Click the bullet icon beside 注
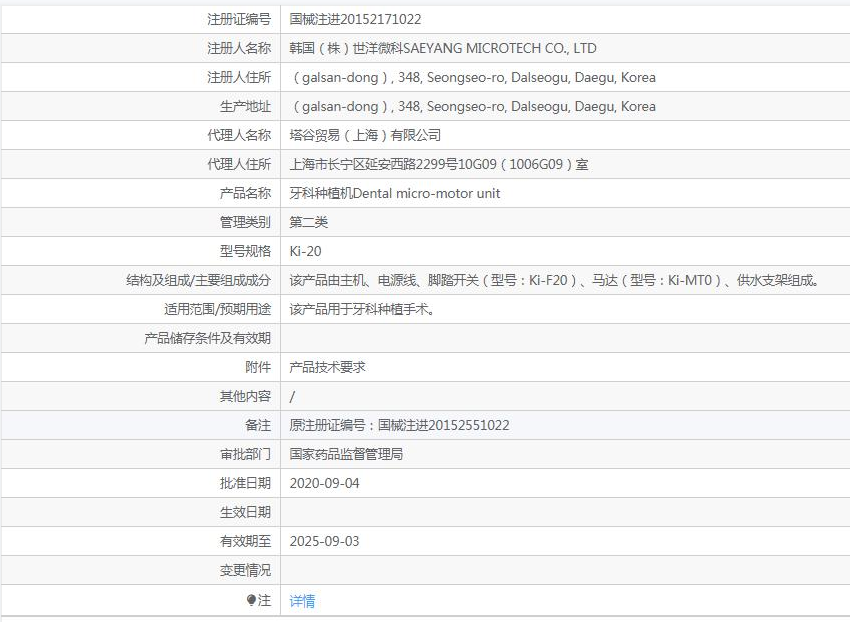The width and height of the screenshot is (850, 622). pos(251,600)
